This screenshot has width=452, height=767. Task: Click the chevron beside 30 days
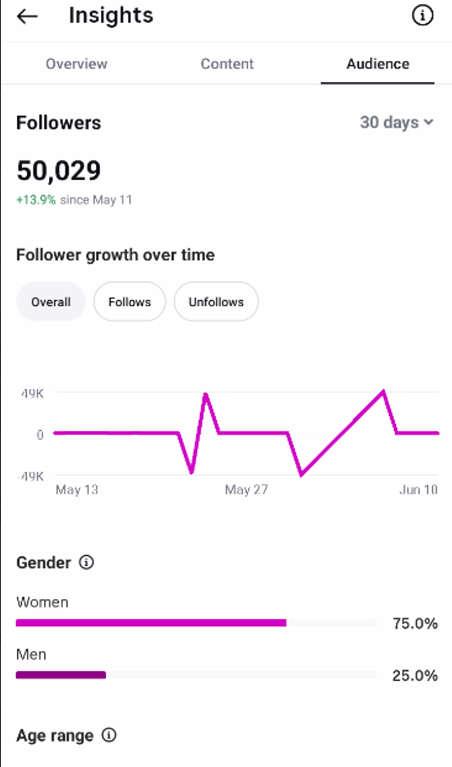[x=429, y=122]
